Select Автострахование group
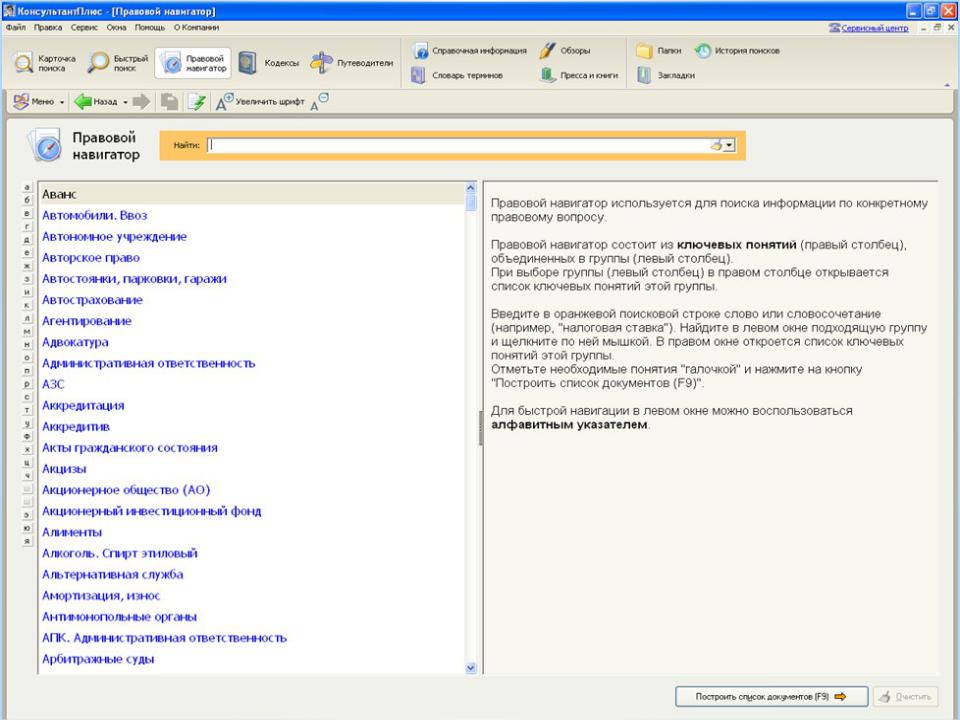960x720 pixels. (x=92, y=300)
